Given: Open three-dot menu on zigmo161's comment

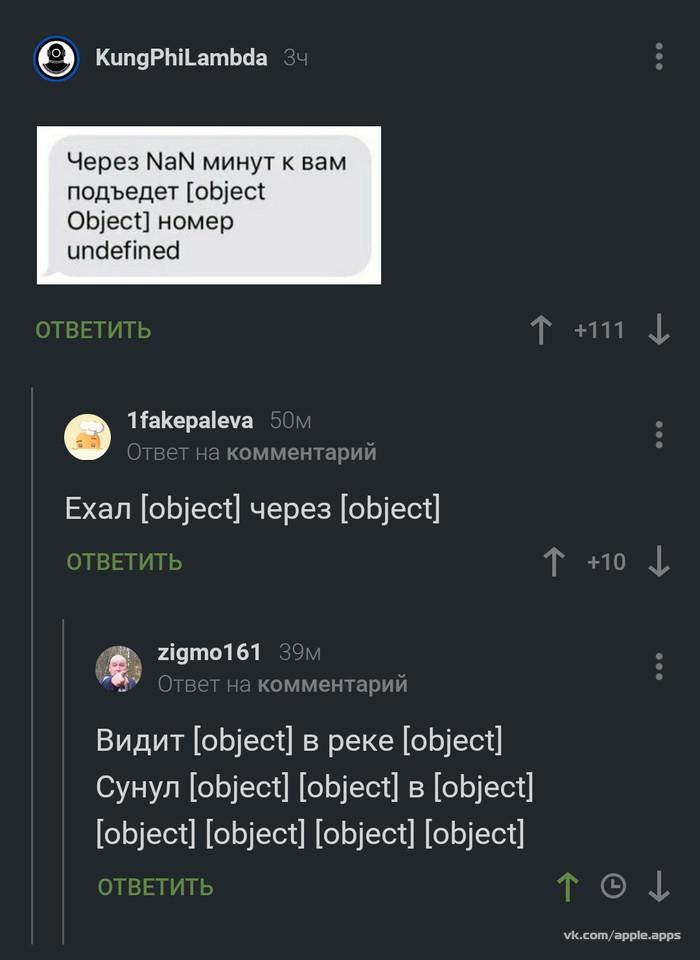Looking at the screenshot, I should coord(658,666).
